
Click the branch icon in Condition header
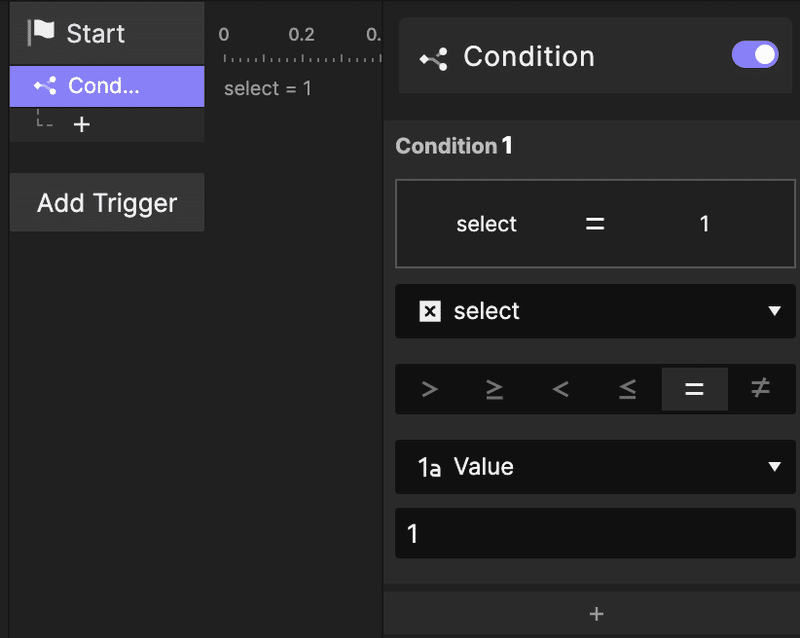pos(434,58)
